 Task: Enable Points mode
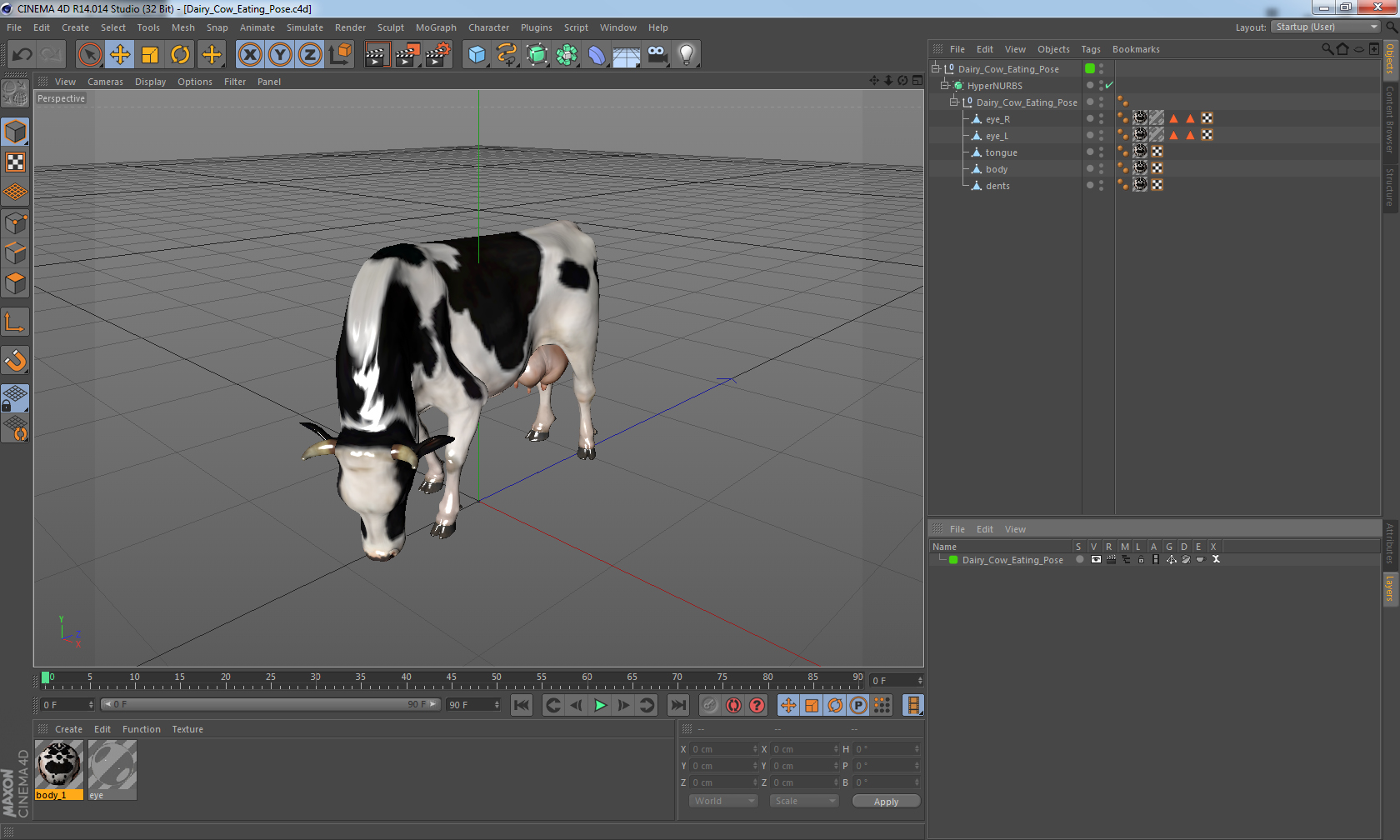tap(15, 222)
